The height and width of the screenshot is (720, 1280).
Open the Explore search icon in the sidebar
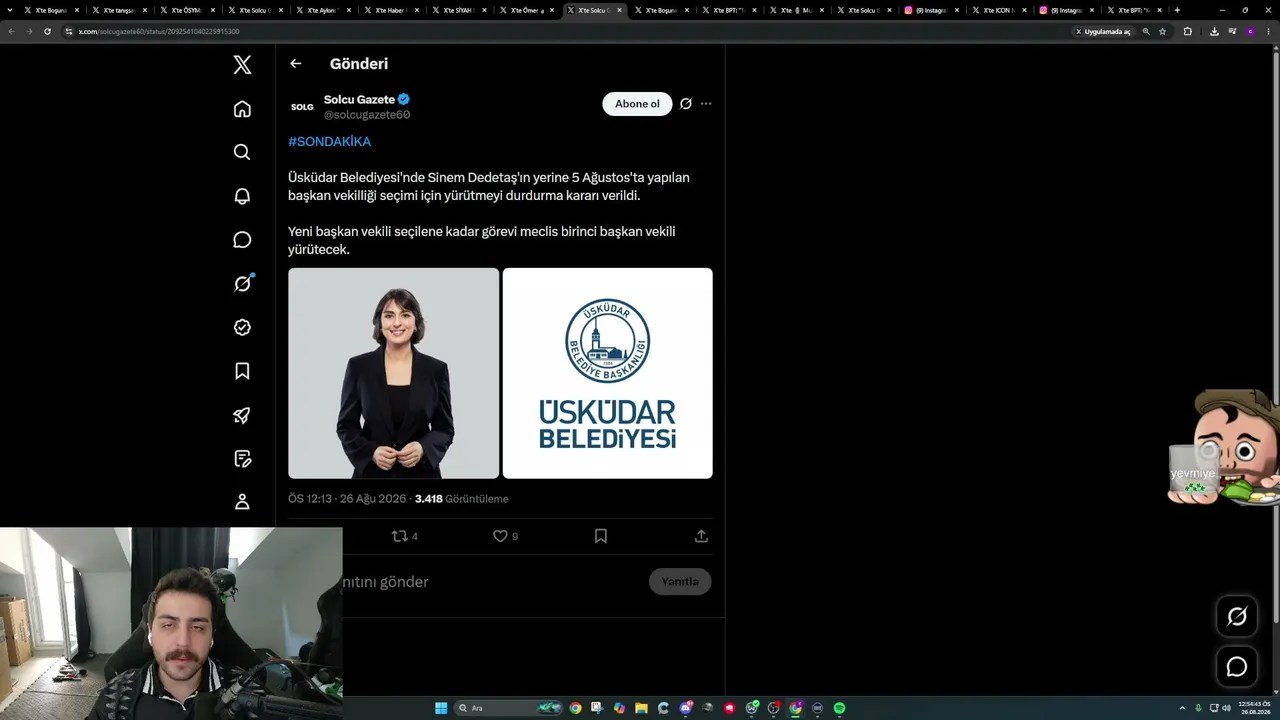[x=242, y=152]
